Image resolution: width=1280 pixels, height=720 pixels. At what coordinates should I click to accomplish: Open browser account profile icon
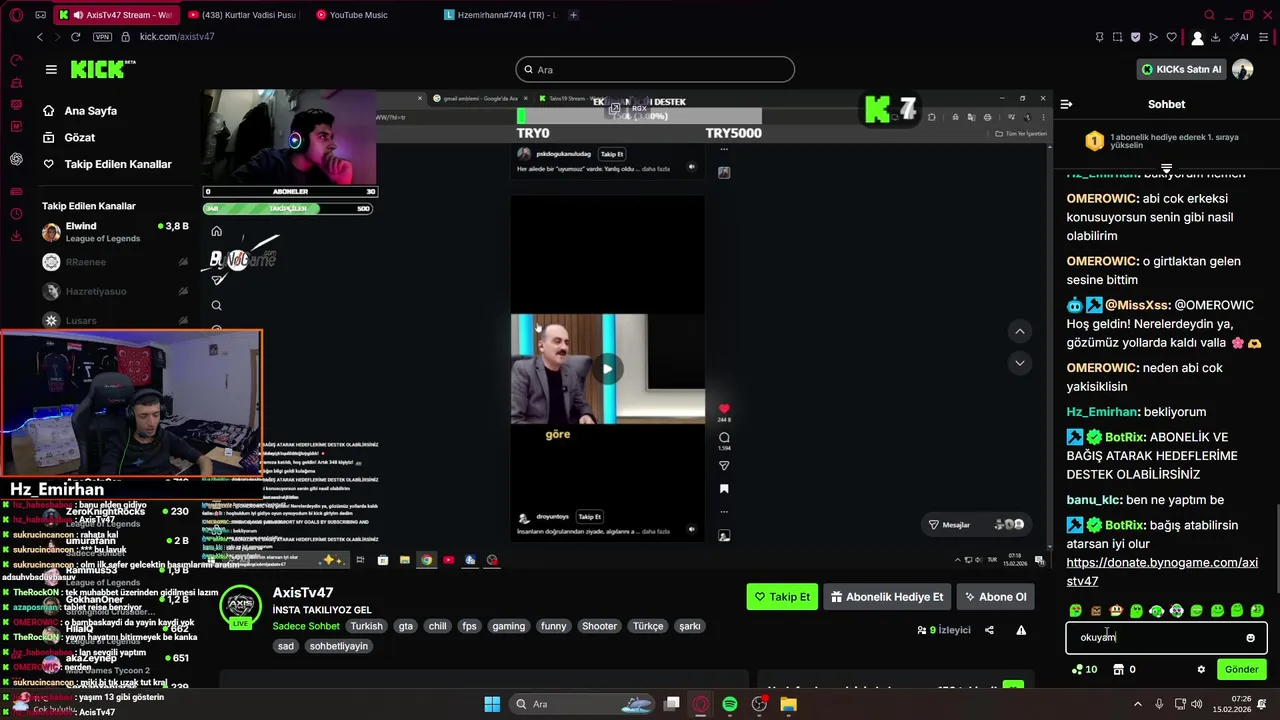[x=1197, y=38]
